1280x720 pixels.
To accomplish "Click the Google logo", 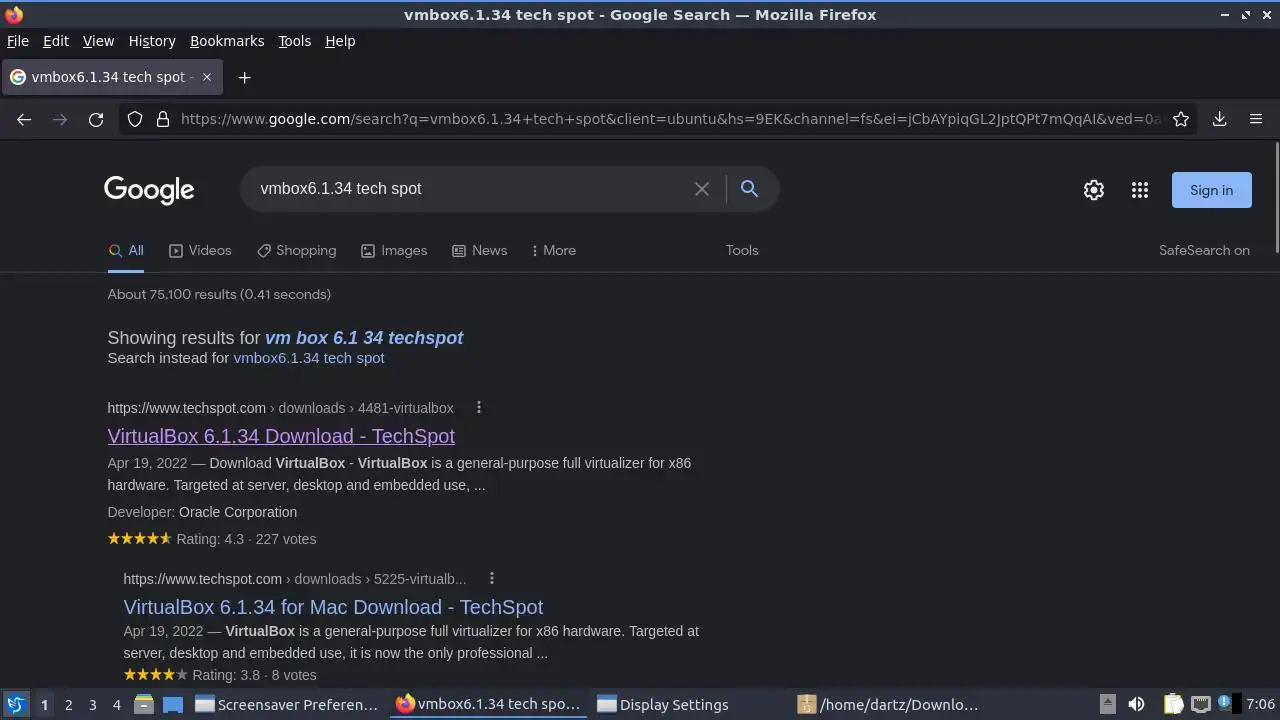I will click(149, 190).
